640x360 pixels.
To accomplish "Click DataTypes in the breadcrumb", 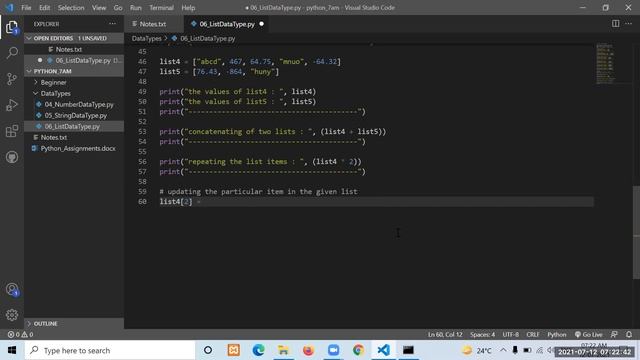I will [x=147, y=38].
